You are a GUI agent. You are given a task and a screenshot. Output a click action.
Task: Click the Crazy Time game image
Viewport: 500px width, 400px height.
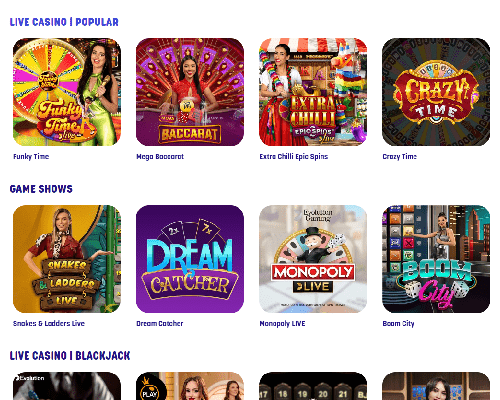pyautogui.click(x=436, y=92)
